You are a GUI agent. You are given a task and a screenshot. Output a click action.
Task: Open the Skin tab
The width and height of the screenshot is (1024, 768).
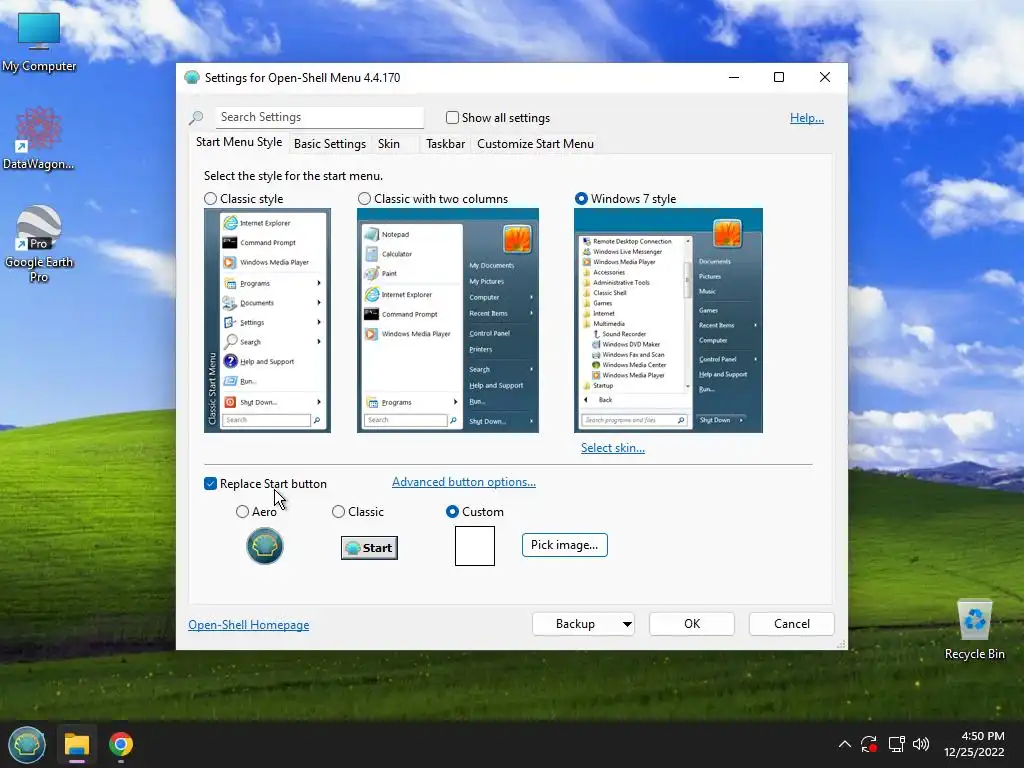point(389,144)
